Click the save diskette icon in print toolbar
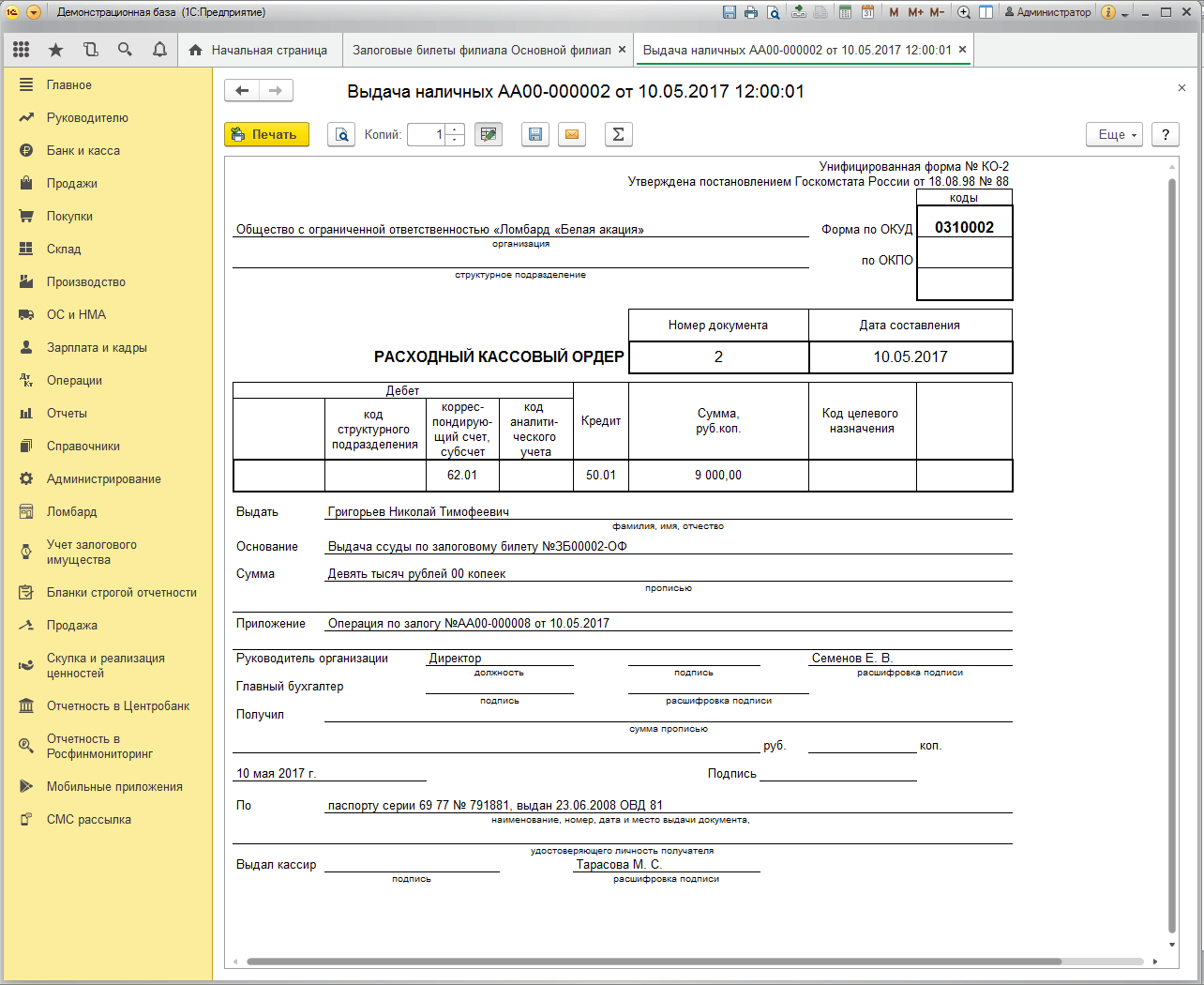This screenshot has width=1204, height=985. 534,134
